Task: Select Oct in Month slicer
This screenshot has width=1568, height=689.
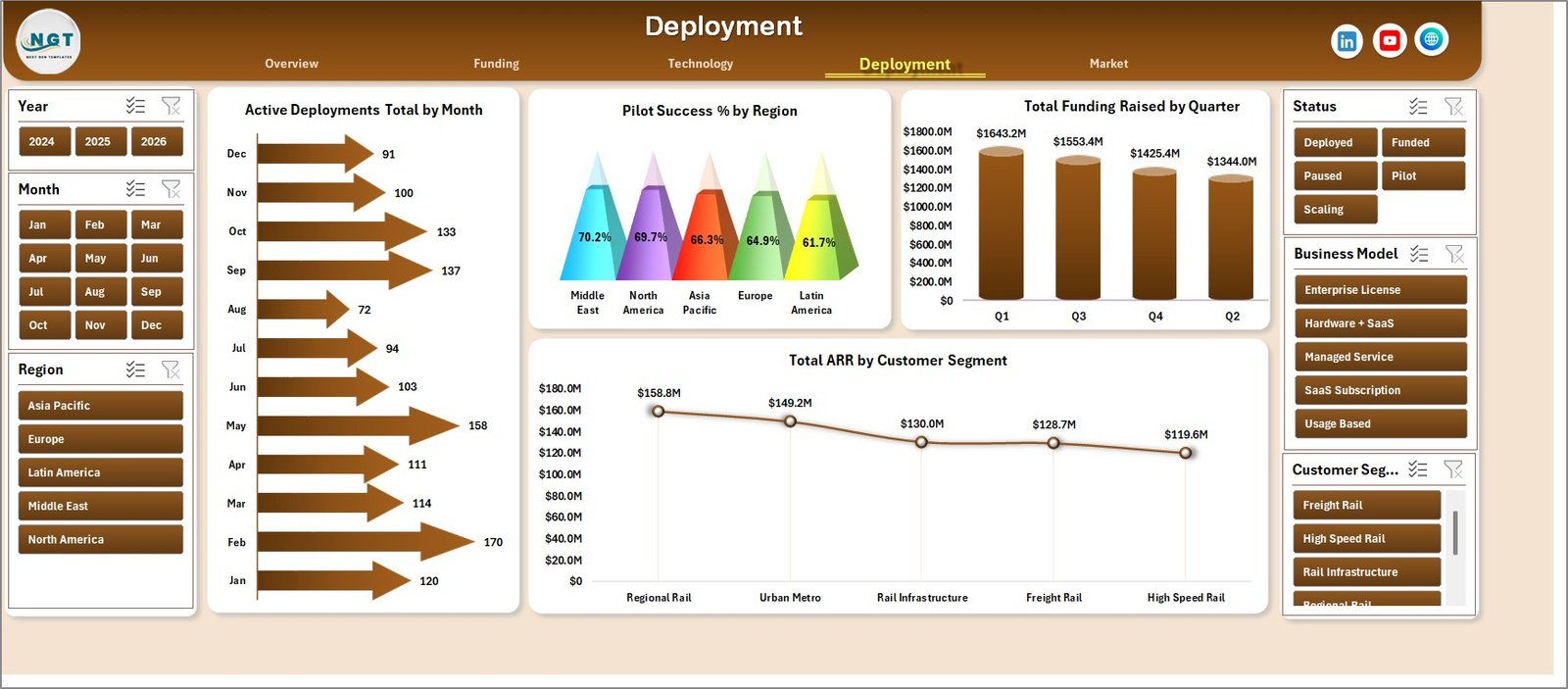Action: pos(44,325)
